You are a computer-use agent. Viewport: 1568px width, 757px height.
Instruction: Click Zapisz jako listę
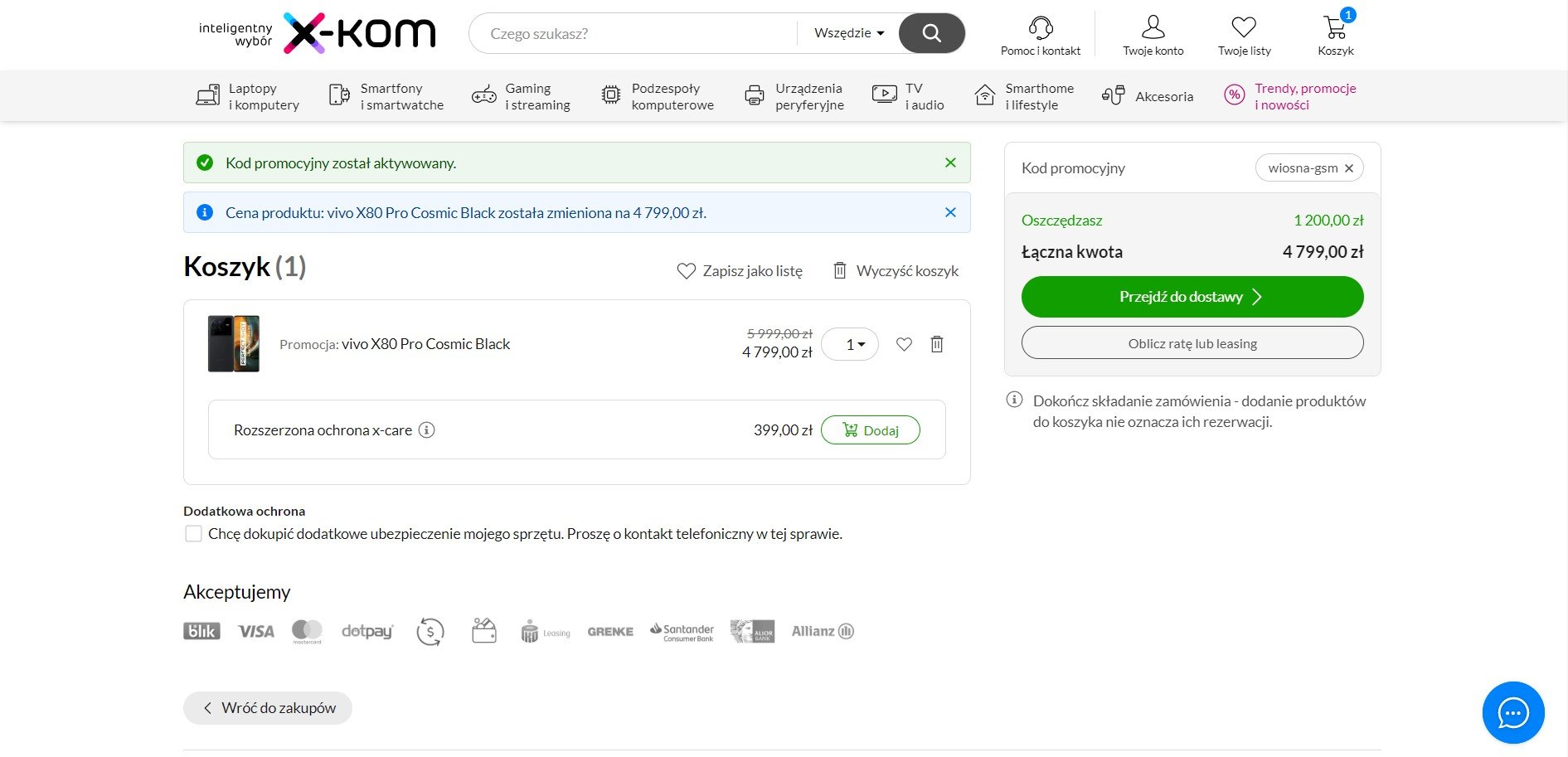[740, 271]
